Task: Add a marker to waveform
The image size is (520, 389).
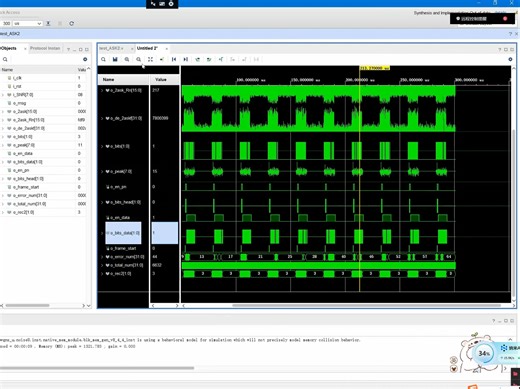Action: click(221, 59)
